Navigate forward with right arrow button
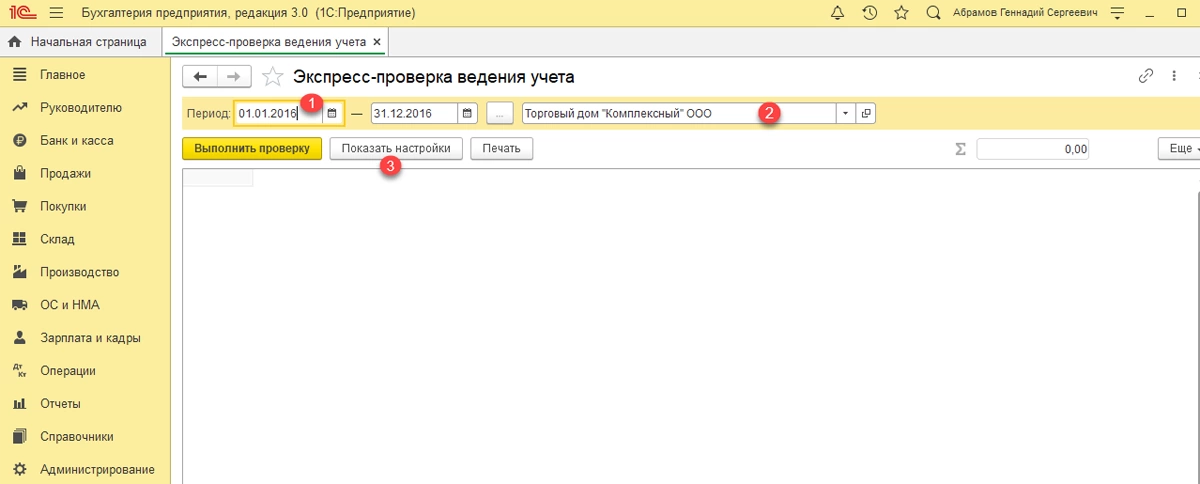The image size is (1200, 484). [232, 76]
